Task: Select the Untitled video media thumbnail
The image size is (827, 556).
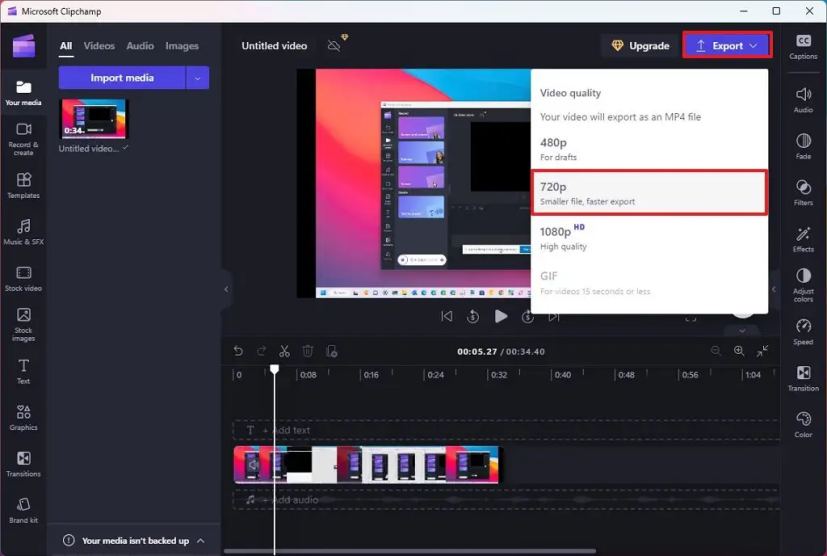Action: (x=95, y=118)
